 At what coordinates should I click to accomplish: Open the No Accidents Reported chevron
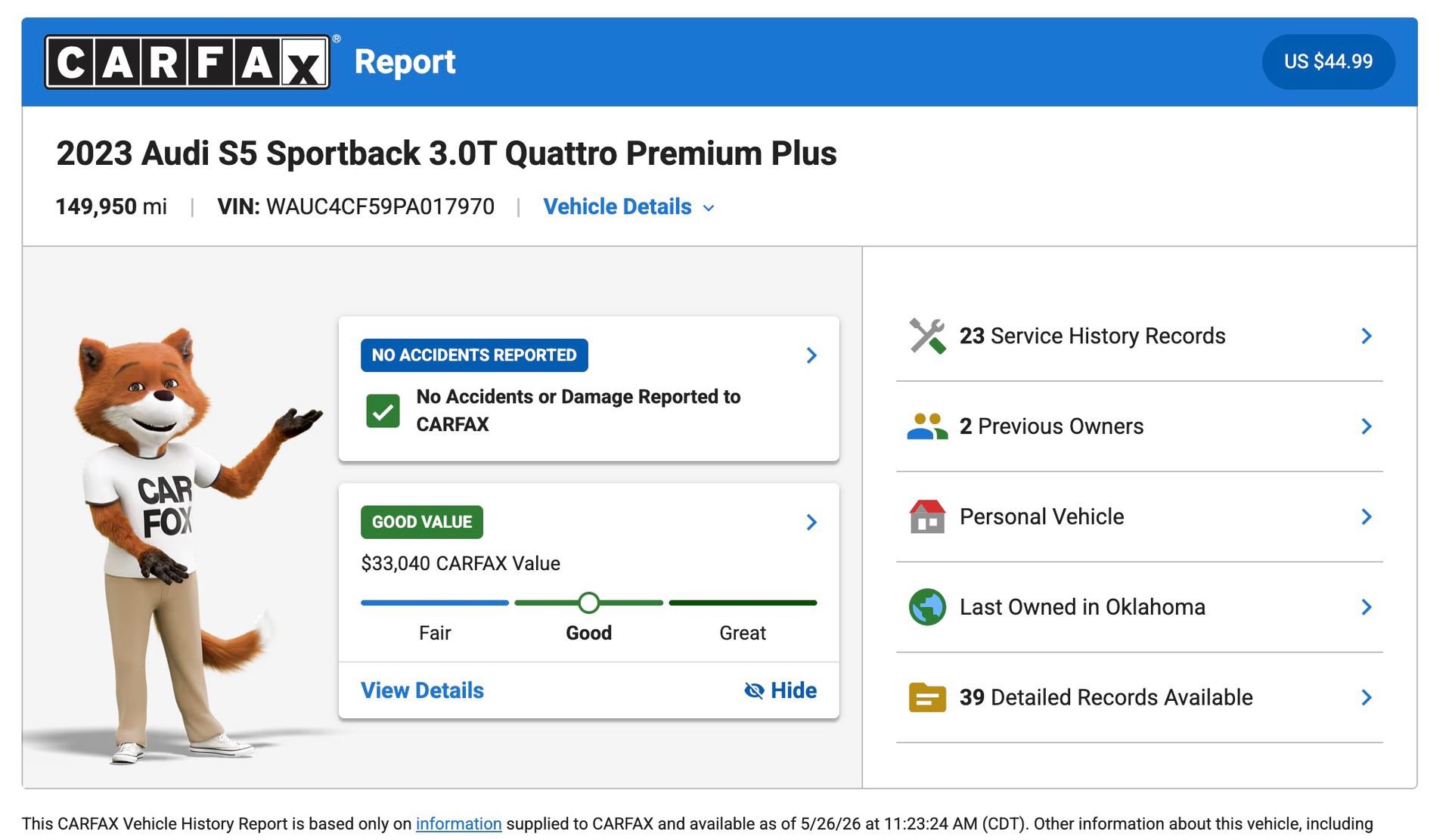coord(811,355)
